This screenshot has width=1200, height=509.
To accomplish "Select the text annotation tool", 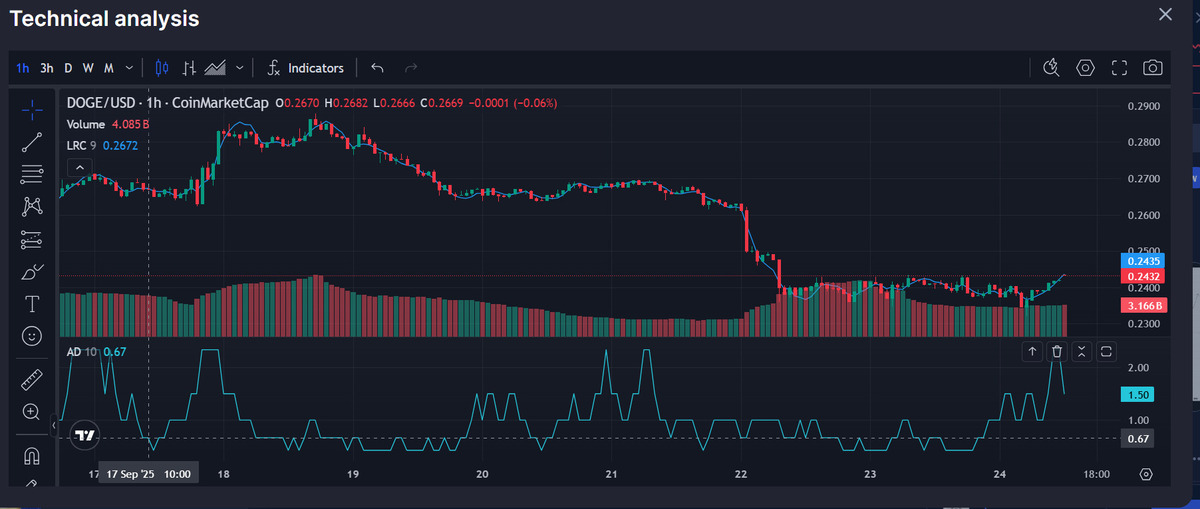I will [32, 304].
